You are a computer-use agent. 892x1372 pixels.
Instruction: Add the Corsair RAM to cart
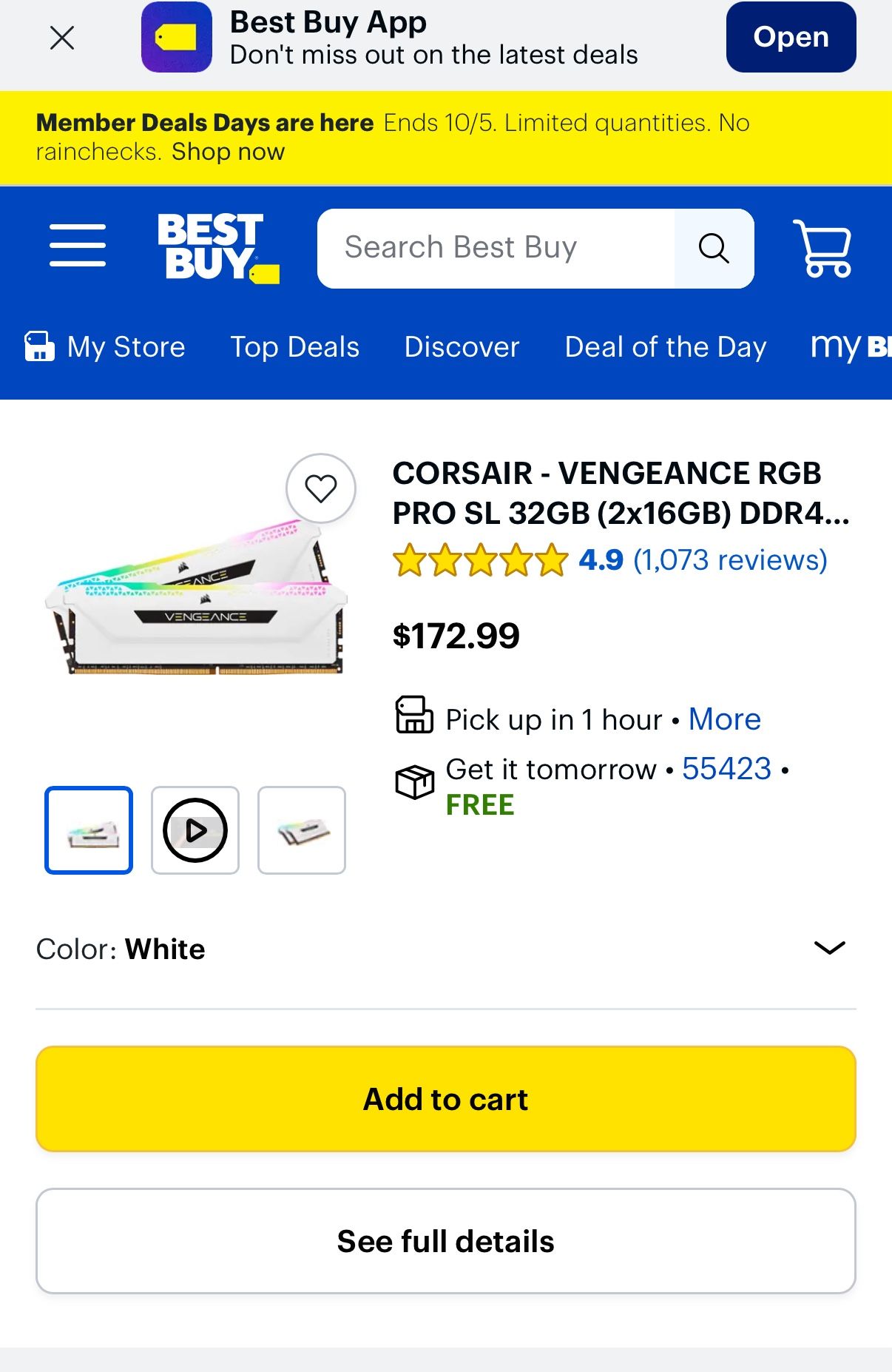445,1099
